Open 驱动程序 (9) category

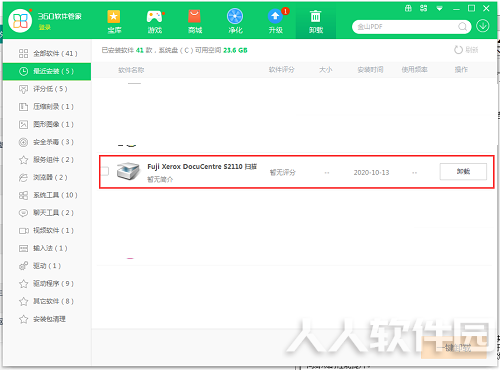[x=47, y=283]
